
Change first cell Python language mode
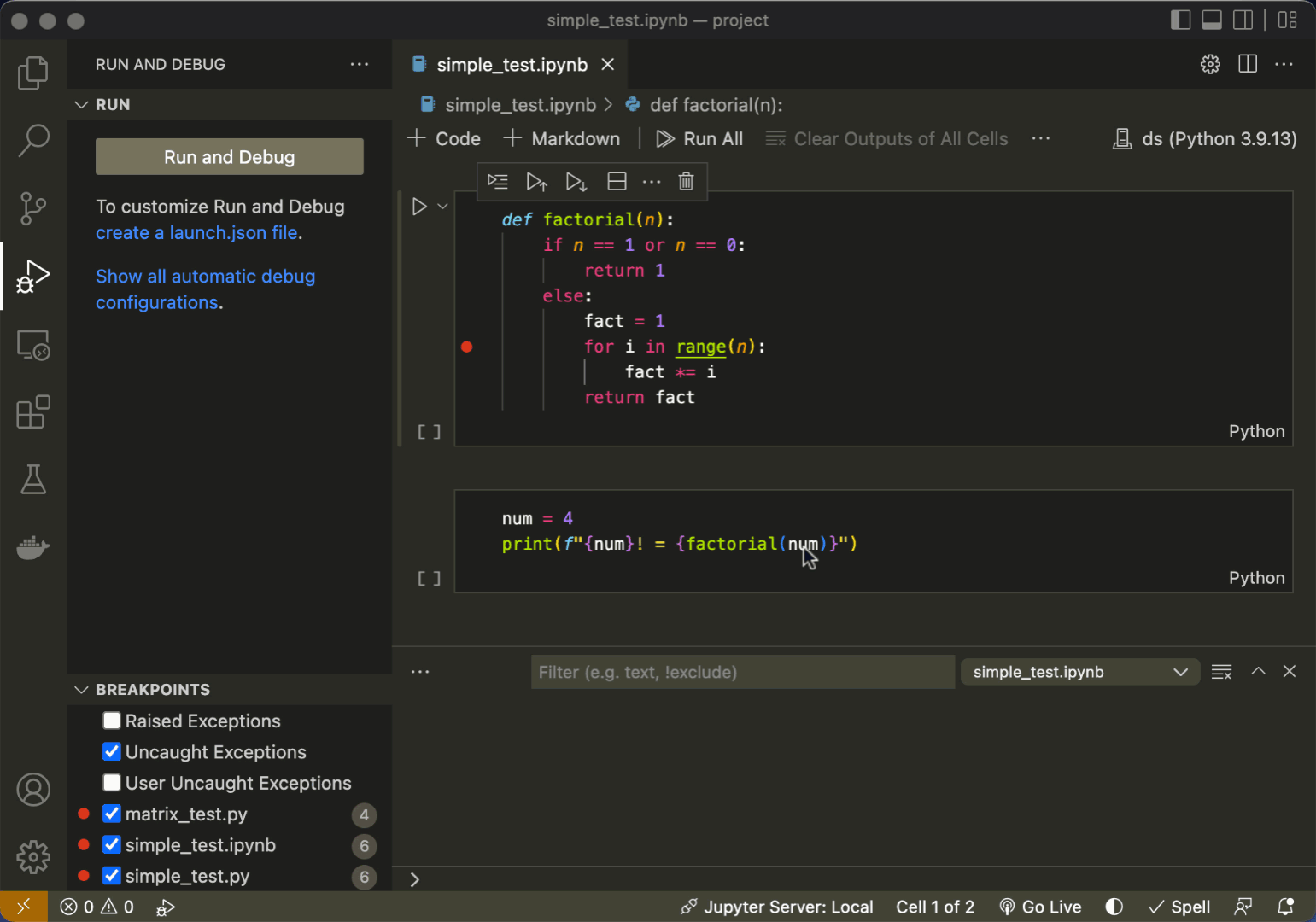click(1256, 431)
